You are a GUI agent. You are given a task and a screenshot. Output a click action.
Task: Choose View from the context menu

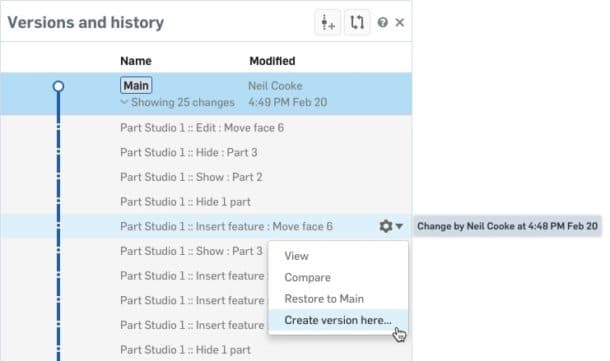pos(296,256)
